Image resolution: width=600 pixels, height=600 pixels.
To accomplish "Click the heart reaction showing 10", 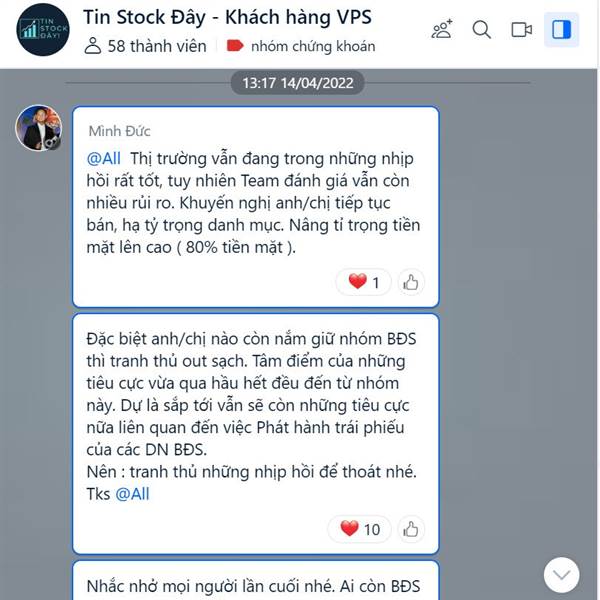I will (x=359, y=529).
